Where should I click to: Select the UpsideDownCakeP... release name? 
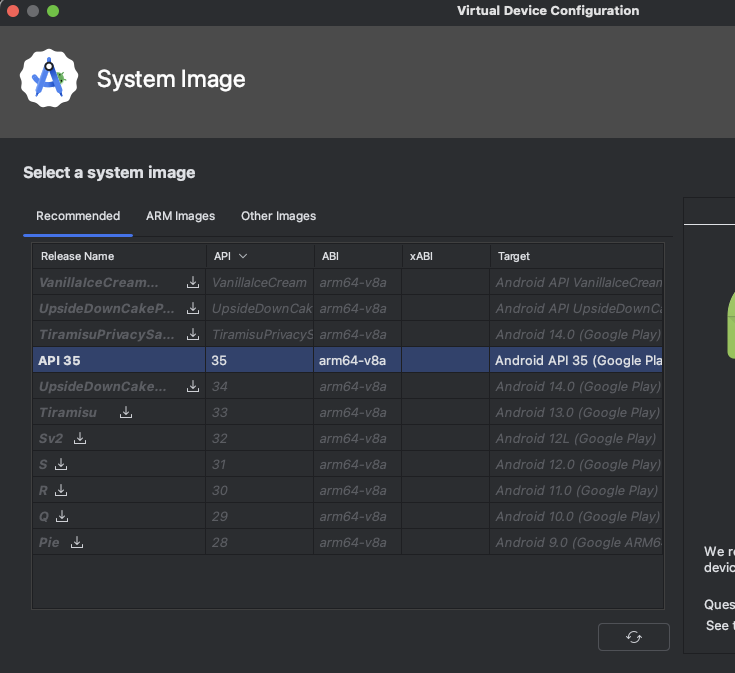pos(106,308)
